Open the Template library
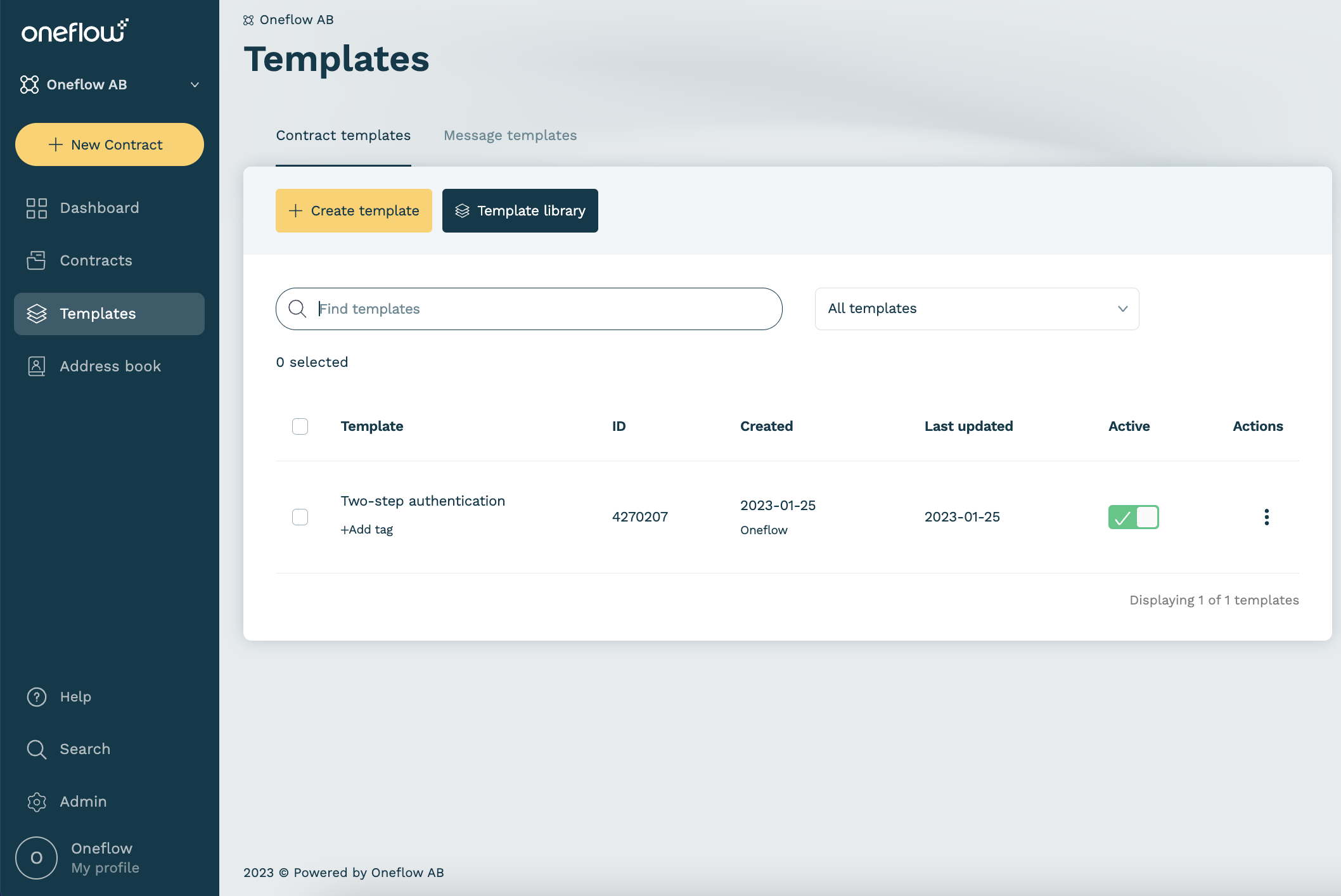 (x=520, y=211)
